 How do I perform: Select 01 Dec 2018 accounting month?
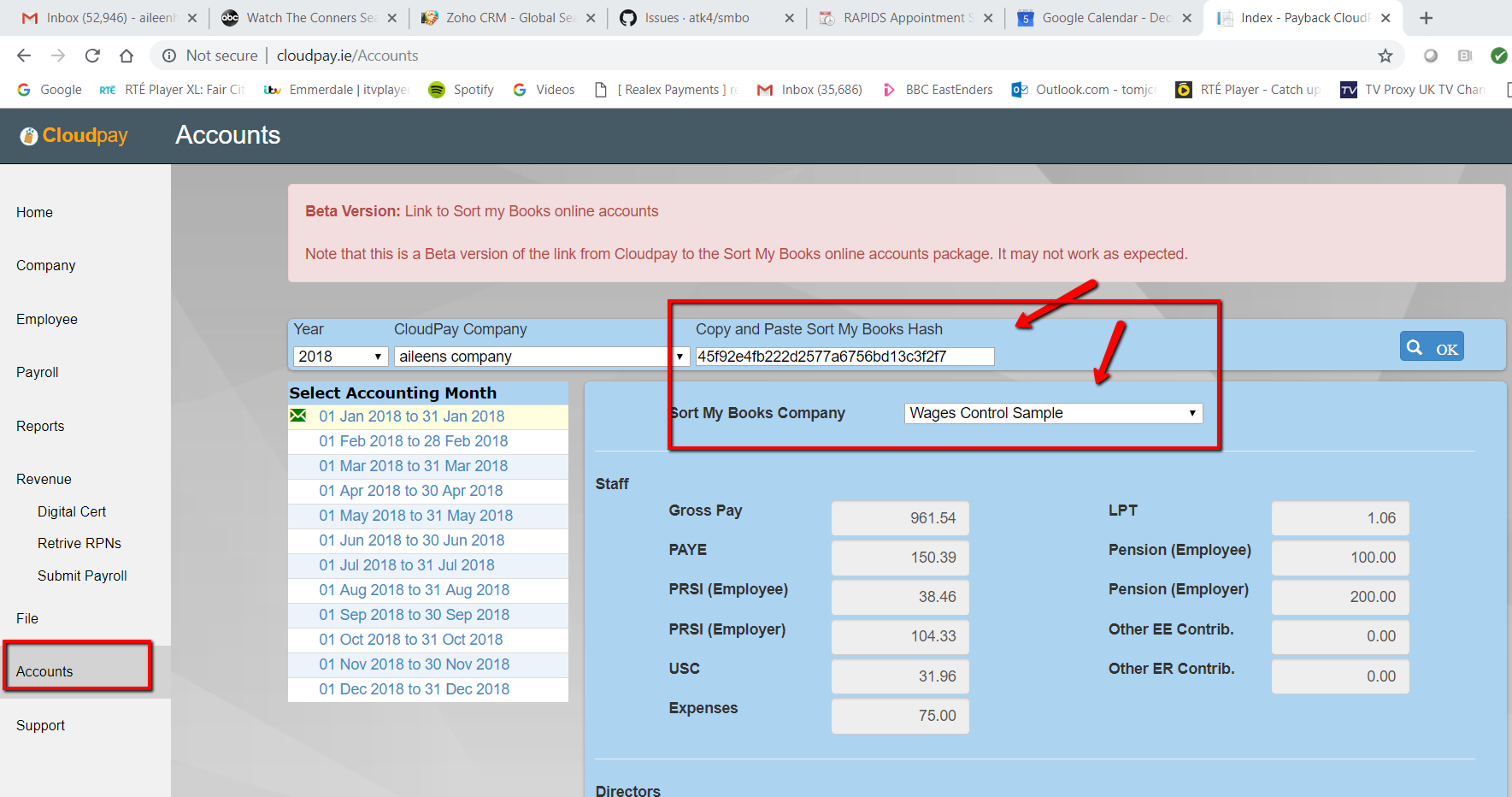tap(414, 689)
